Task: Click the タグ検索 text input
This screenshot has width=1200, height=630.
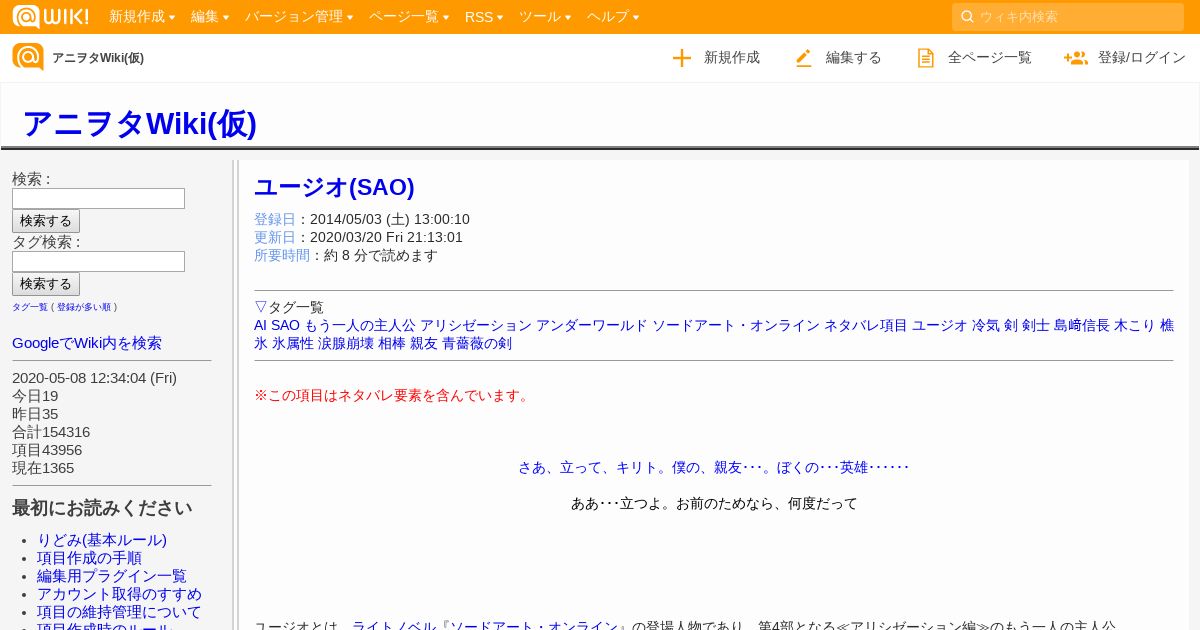Action: (98, 261)
